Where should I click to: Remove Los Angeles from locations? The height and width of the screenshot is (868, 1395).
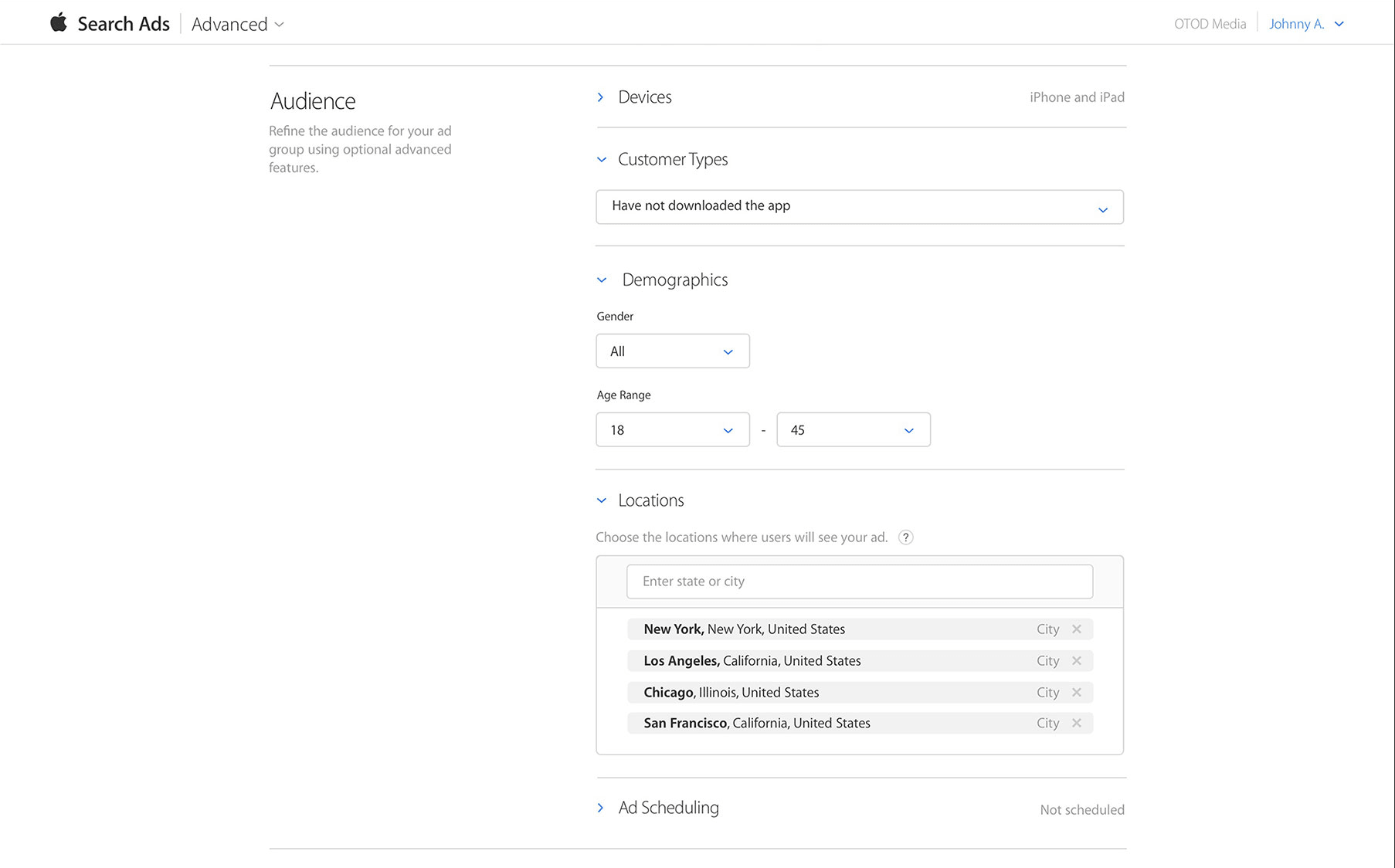pos(1077,661)
